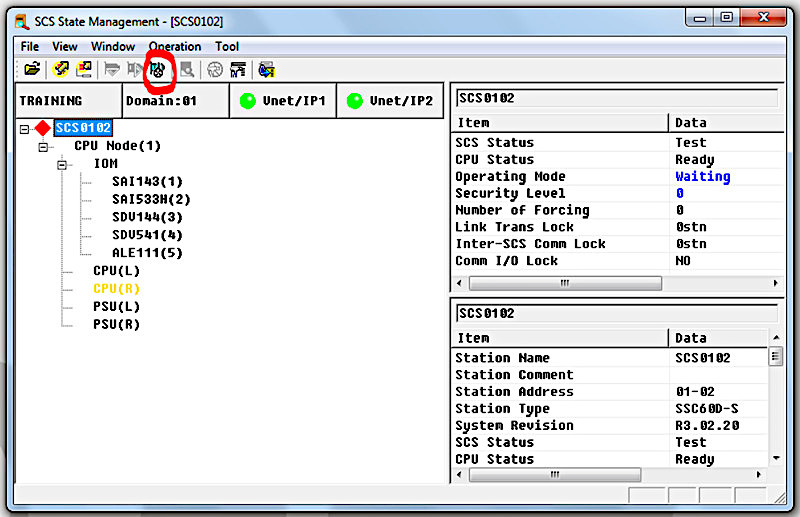Click the black toolbar icon left of the greyed magnifier
This screenshot has height=517, width=800.
pos(158,69)
